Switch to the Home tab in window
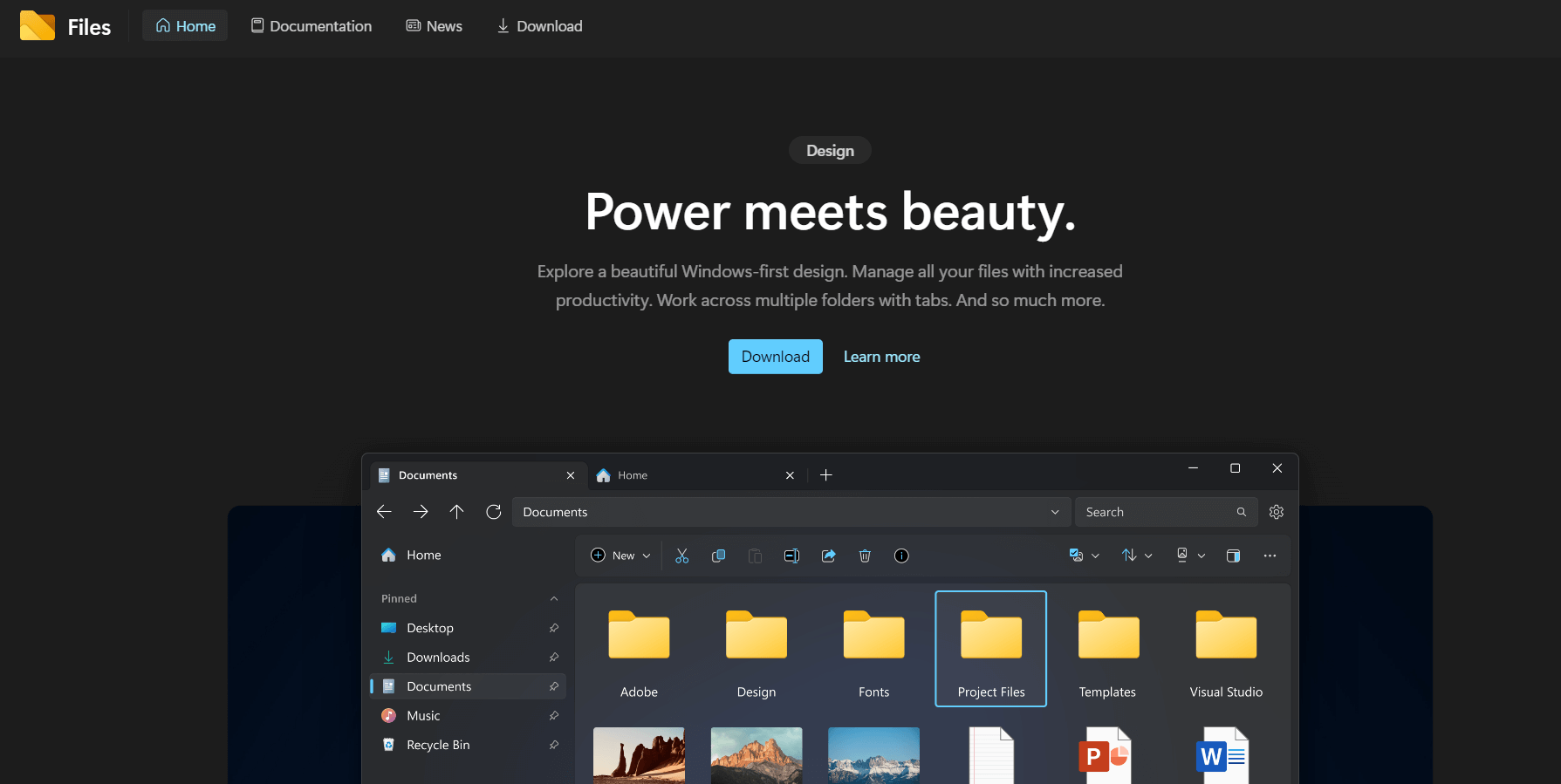 pyautogui.click(x=689, y=475)
